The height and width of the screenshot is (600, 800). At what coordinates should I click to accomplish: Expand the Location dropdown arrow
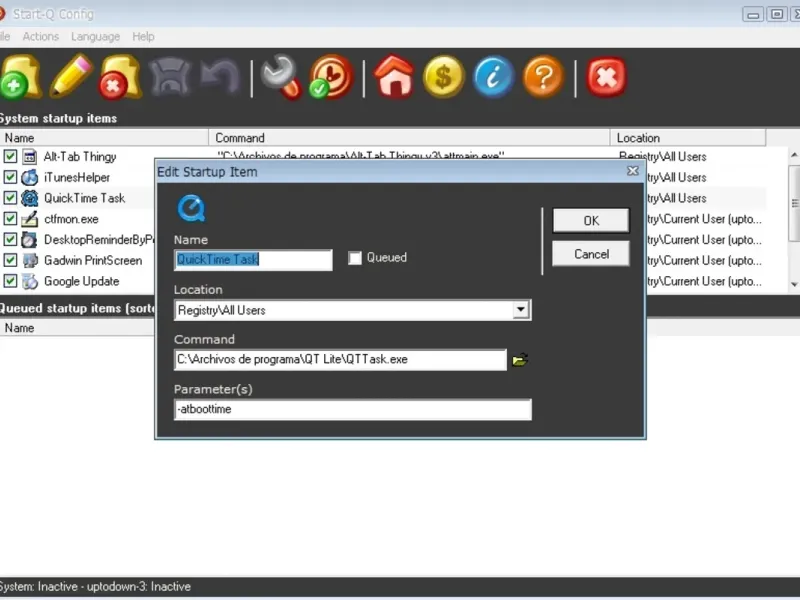[x=520, y=310]
